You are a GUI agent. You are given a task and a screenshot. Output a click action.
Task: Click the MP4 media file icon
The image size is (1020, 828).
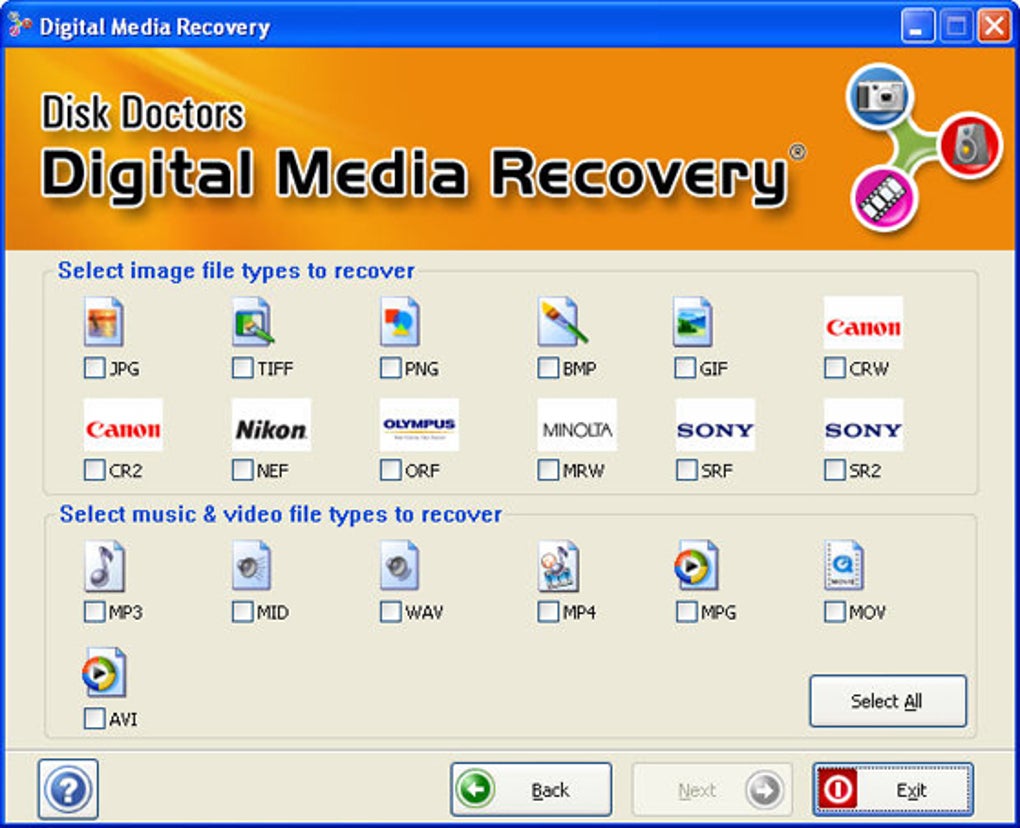pos(558,565)
